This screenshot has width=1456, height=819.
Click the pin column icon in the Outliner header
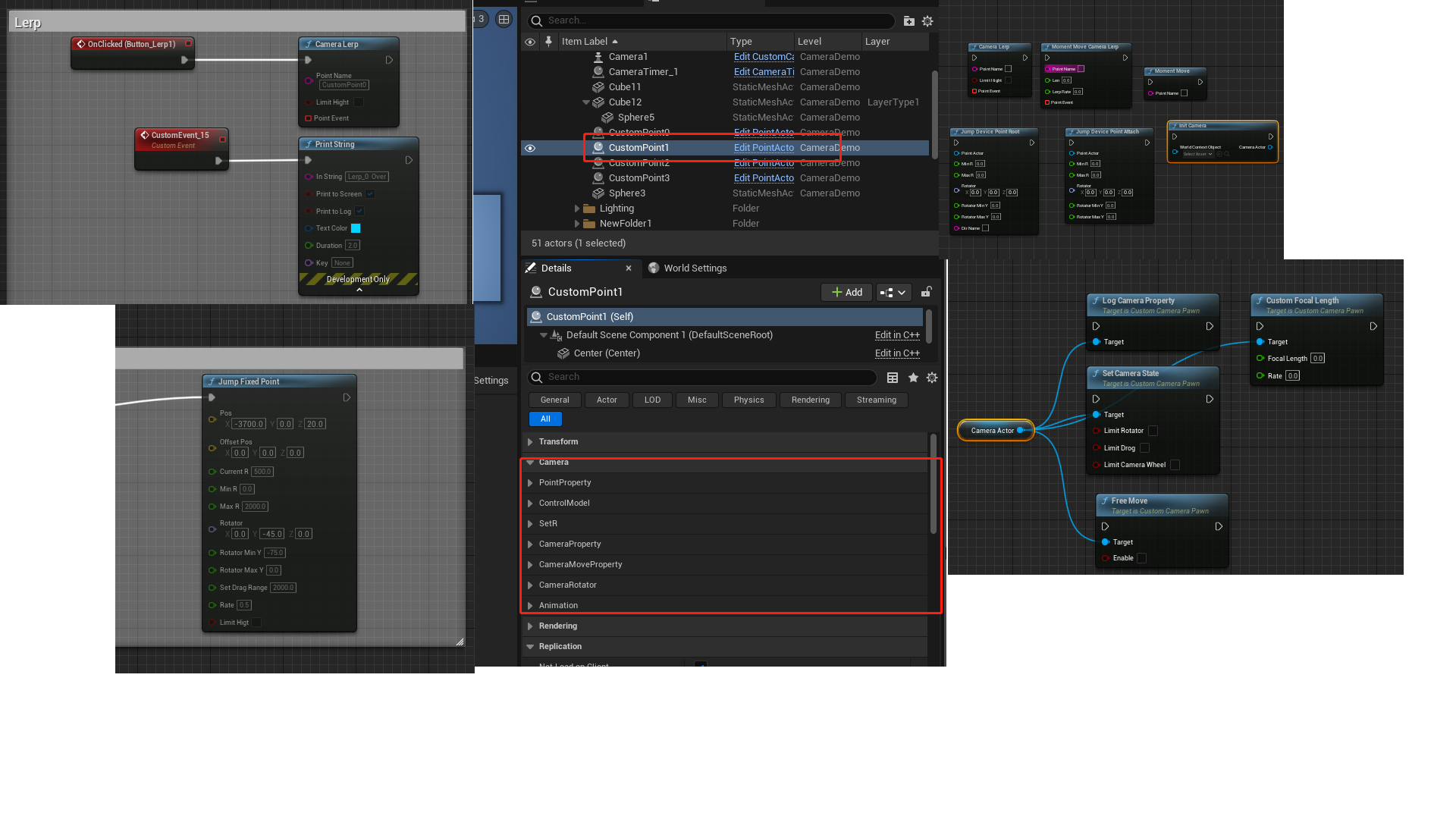548,42
